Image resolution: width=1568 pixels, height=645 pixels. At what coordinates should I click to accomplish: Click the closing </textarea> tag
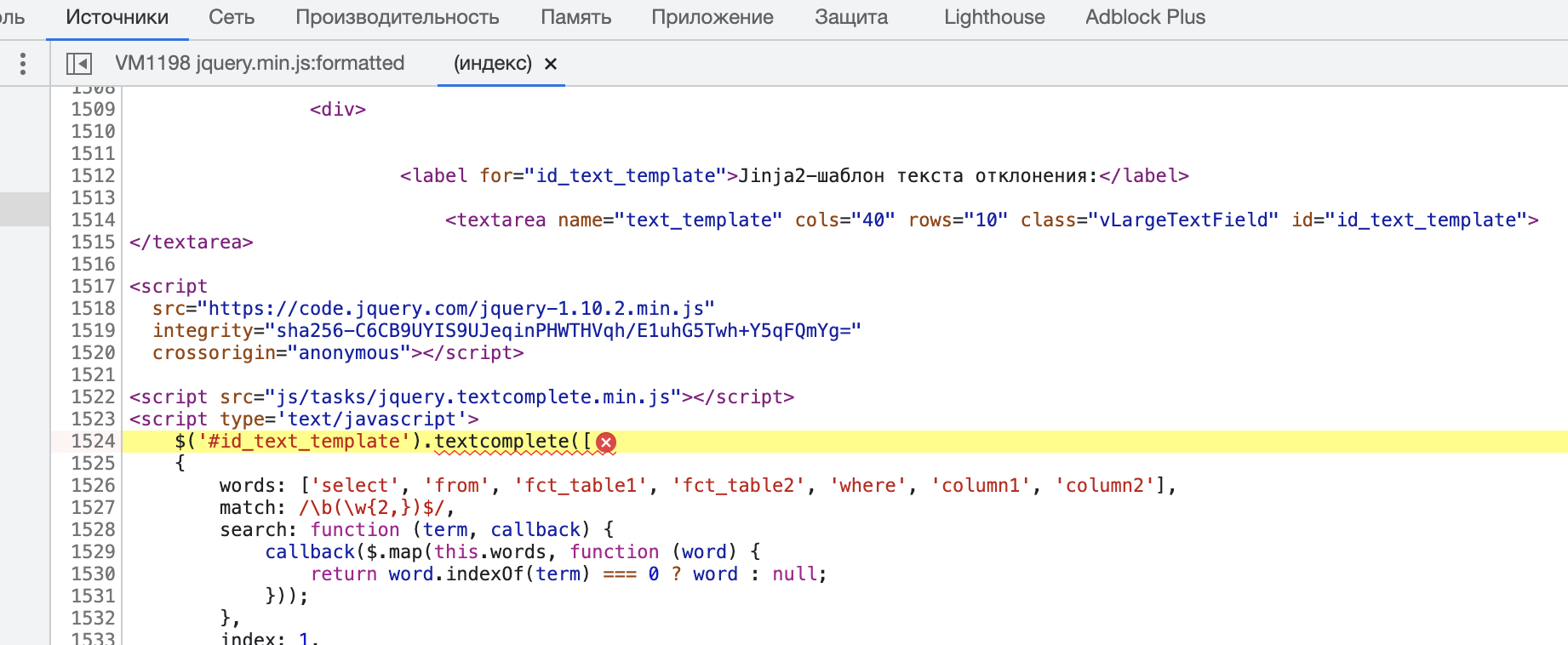pyautogui.click(x=192, y=242)
